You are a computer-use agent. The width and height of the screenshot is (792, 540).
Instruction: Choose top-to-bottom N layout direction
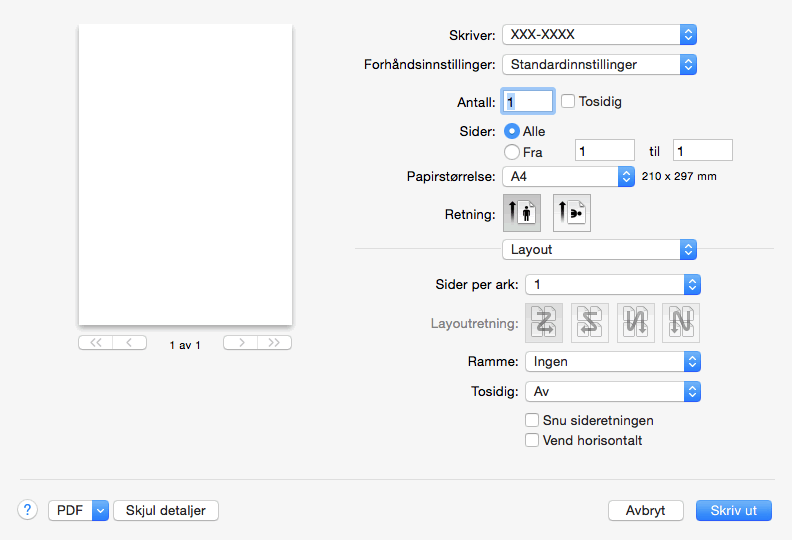coord(681,323)
